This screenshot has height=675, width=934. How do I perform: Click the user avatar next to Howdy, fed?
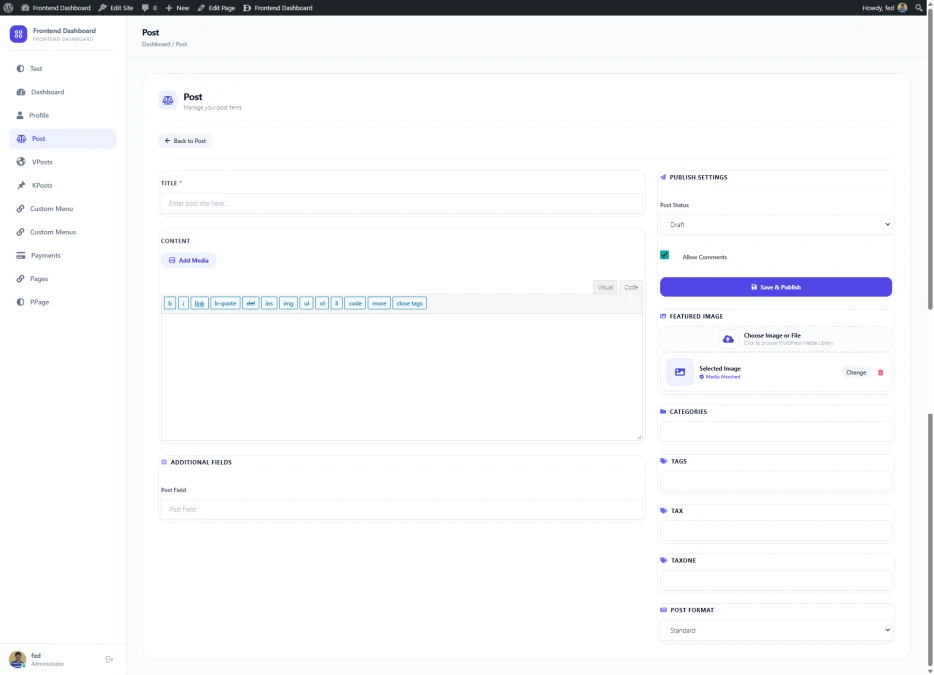(902, 8)
